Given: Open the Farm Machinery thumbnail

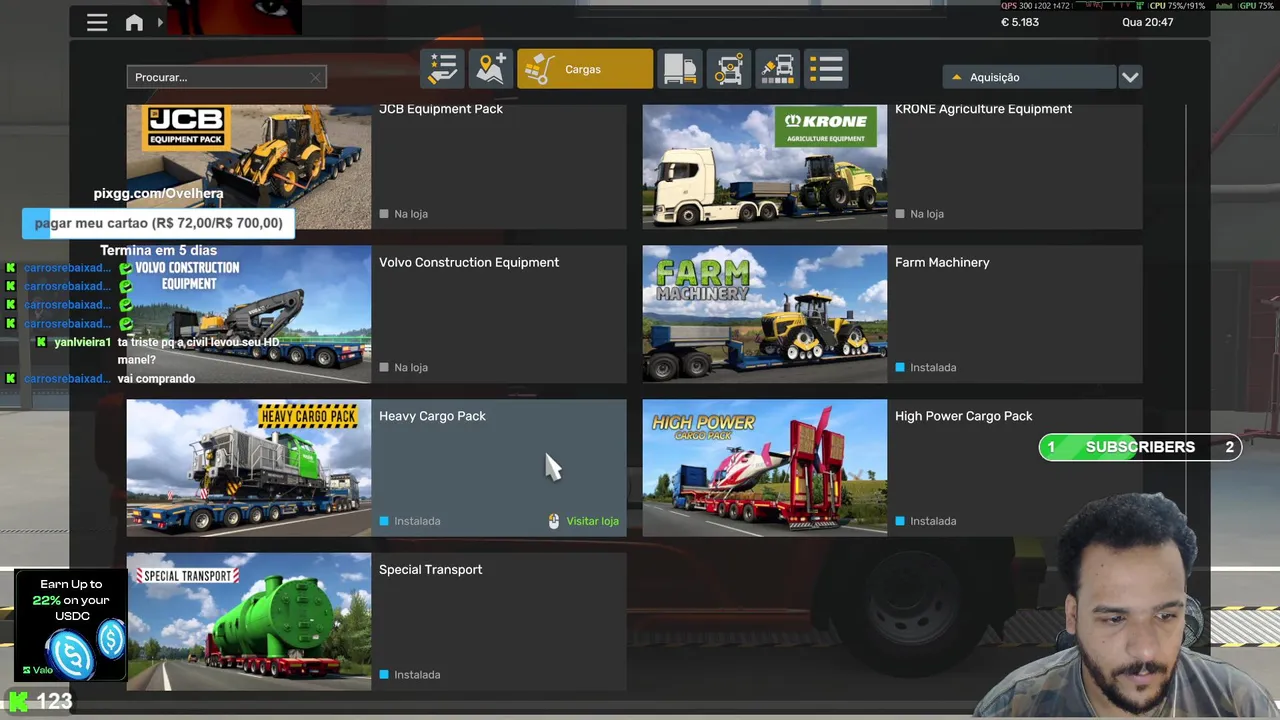Looking at the screenshot, I should (765, 314).
